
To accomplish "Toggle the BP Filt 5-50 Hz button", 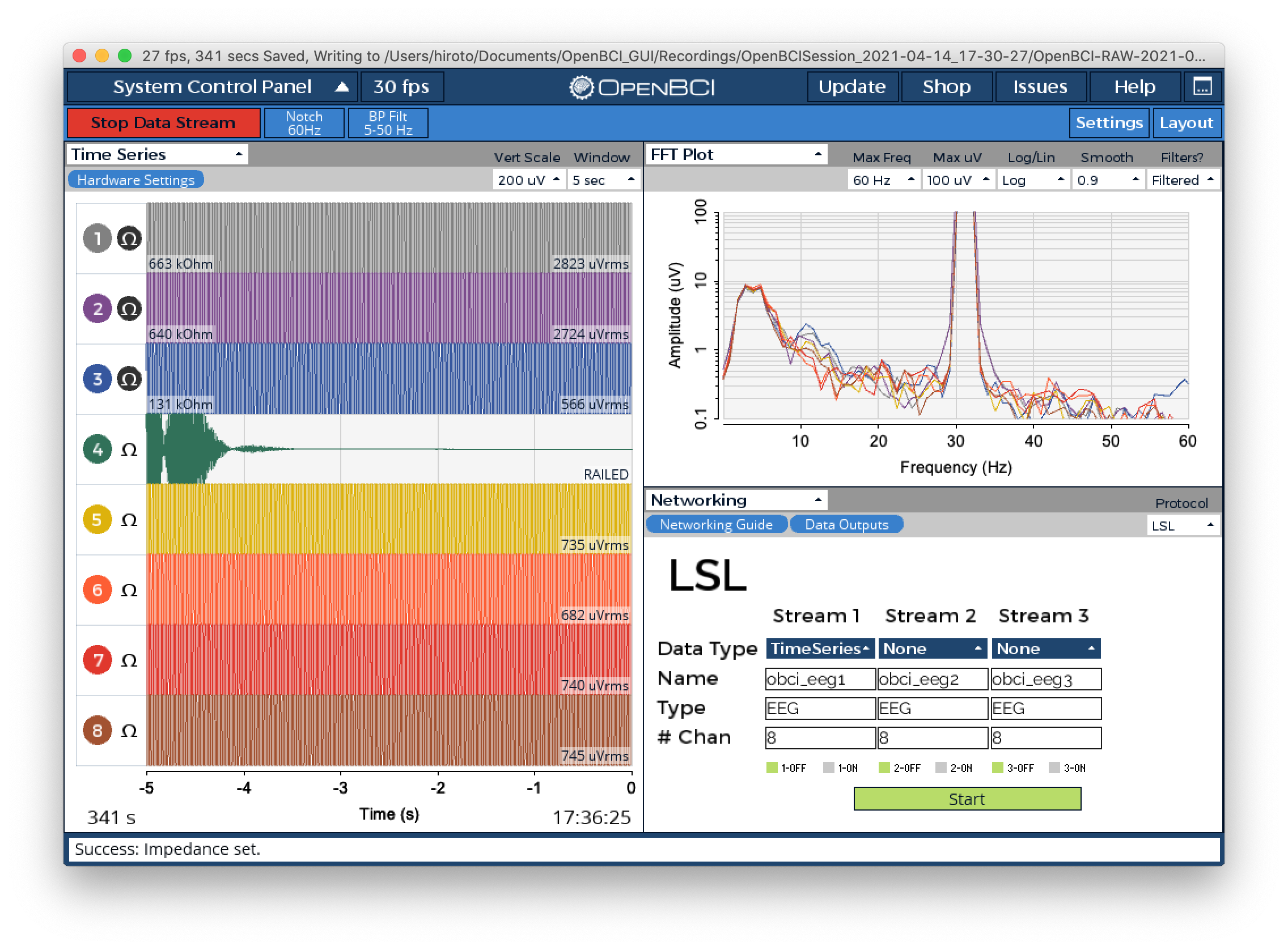I will coord(388,123).
